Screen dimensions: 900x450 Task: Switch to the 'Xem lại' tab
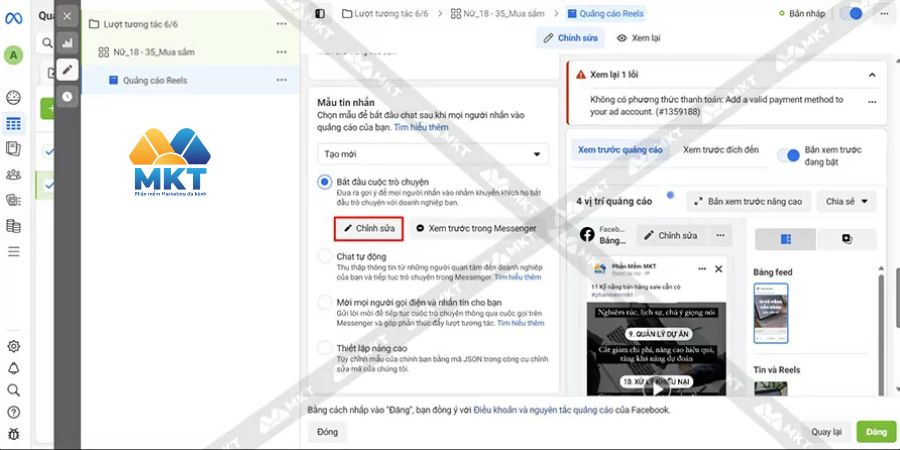[x=638, y=38]
